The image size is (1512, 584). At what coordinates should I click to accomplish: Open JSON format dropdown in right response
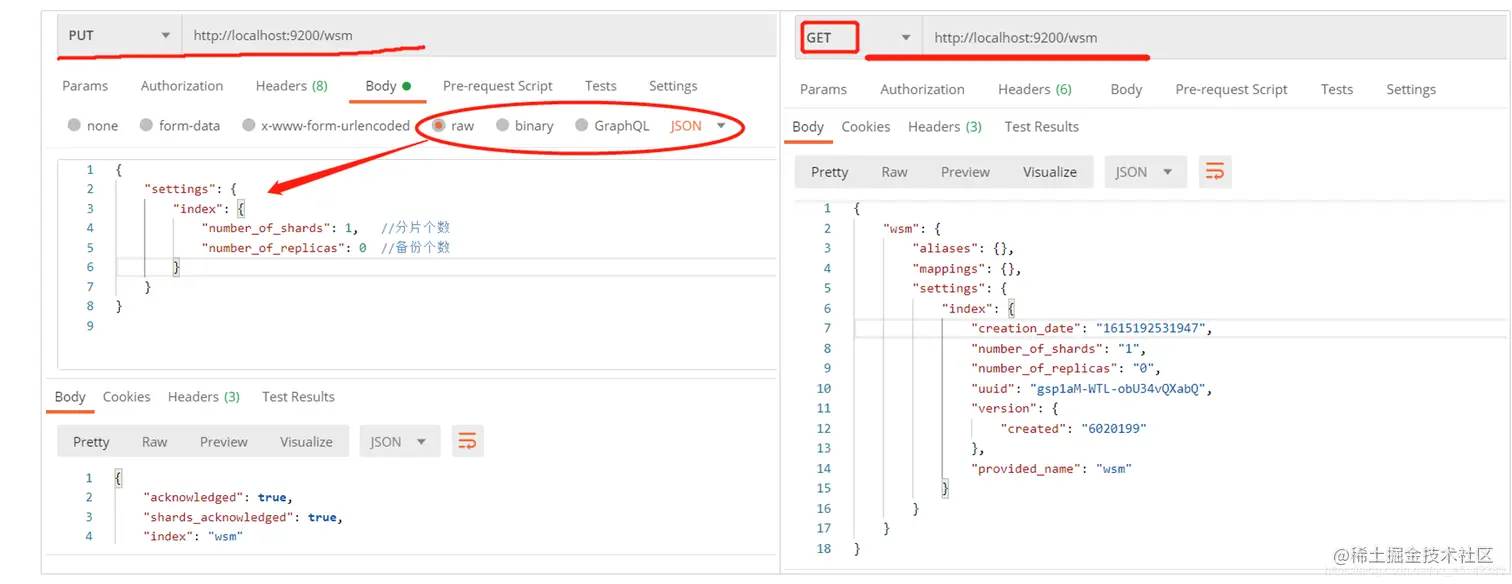click(x=1144, y=172)
